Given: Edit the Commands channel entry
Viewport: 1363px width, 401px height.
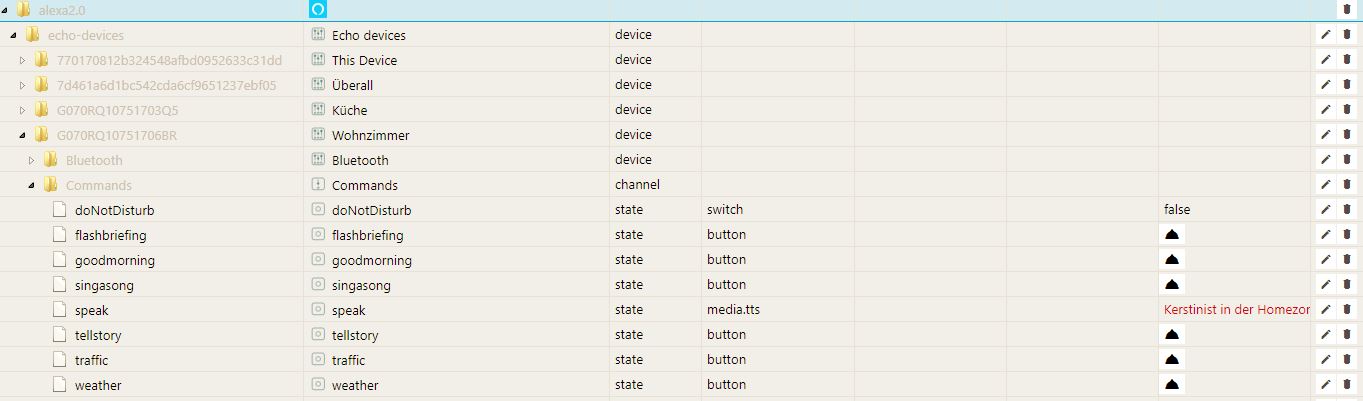Looking at the screenshot, I should coord(1326,185).
